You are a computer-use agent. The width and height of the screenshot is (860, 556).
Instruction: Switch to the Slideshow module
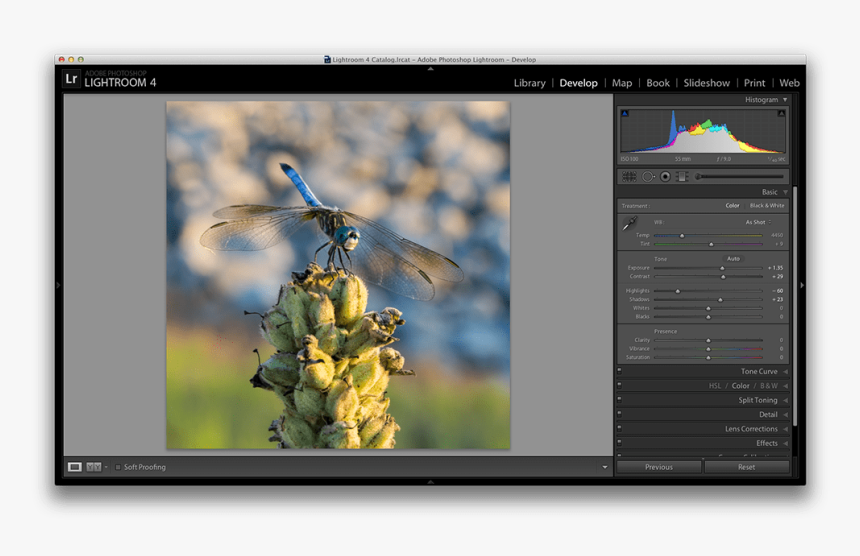pyautogui.click(x=706, y=83)
